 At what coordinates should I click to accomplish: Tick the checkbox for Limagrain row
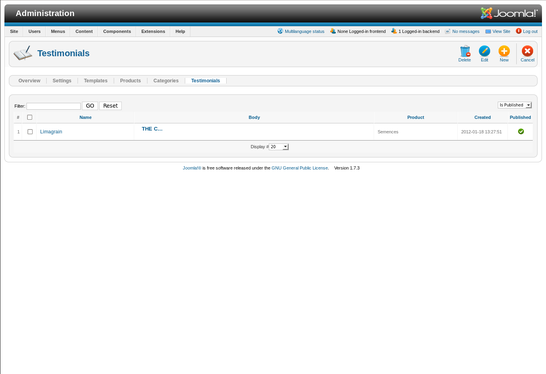(x=30, y=132)
